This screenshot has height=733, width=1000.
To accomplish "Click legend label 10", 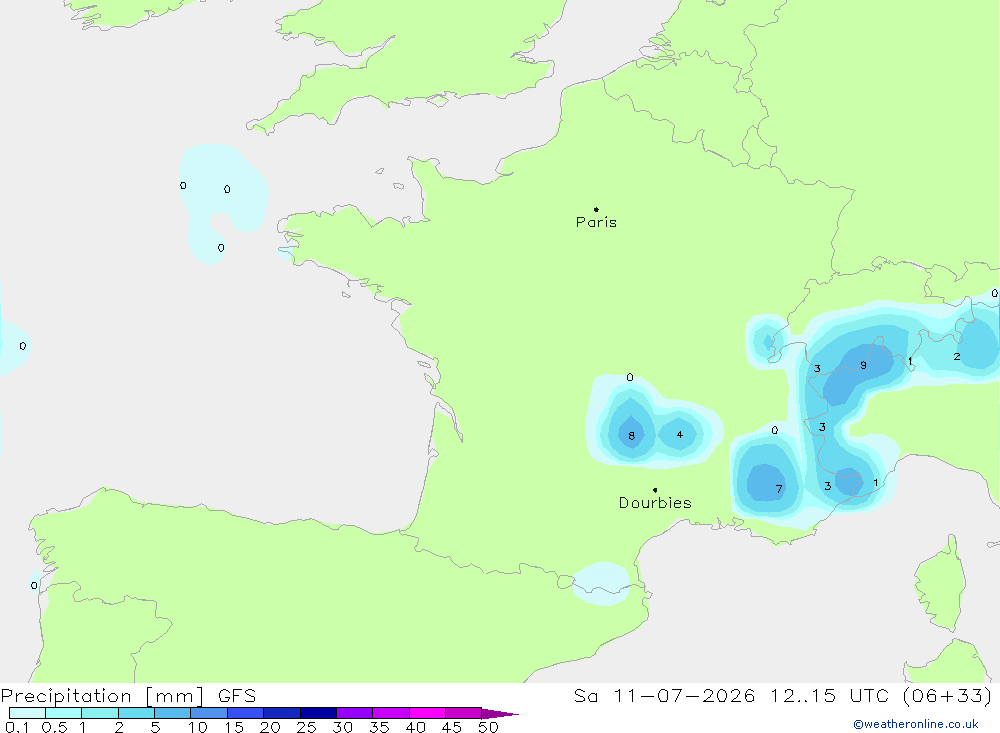I will click(197, 727).
